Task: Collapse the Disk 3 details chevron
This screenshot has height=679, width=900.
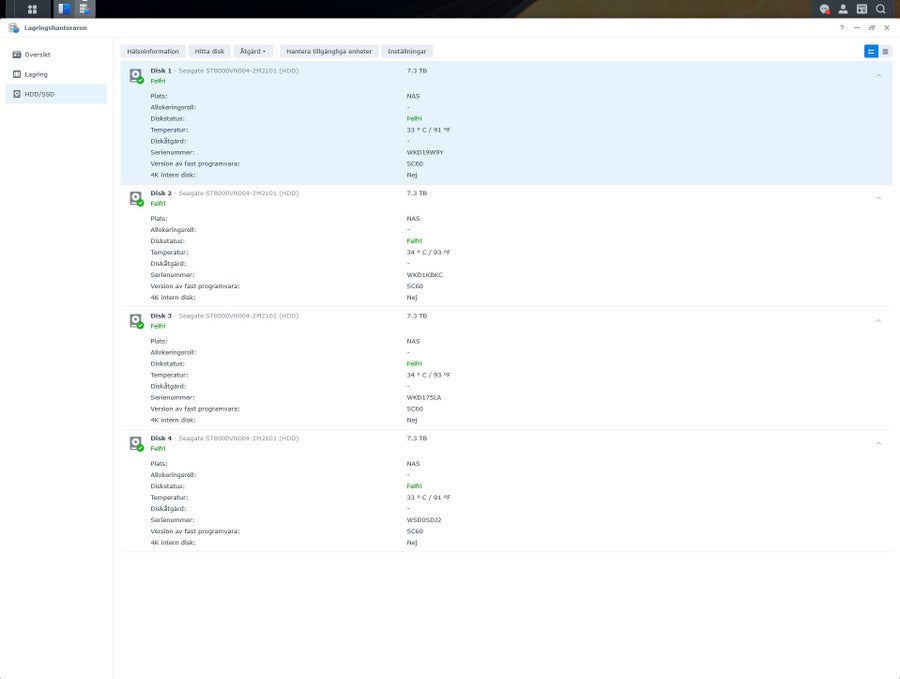Action: point(878,321)
